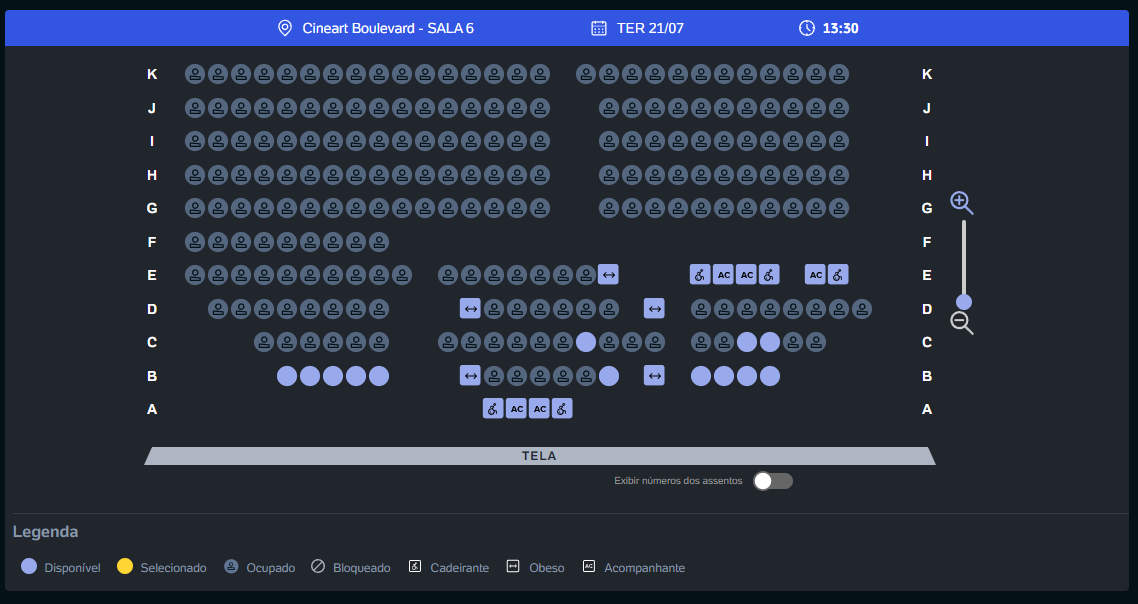The width and height of the screenshot is (1138, 604).
Task: Select wheelchair seat at far end of row E
Action: [x=838, y=275]
